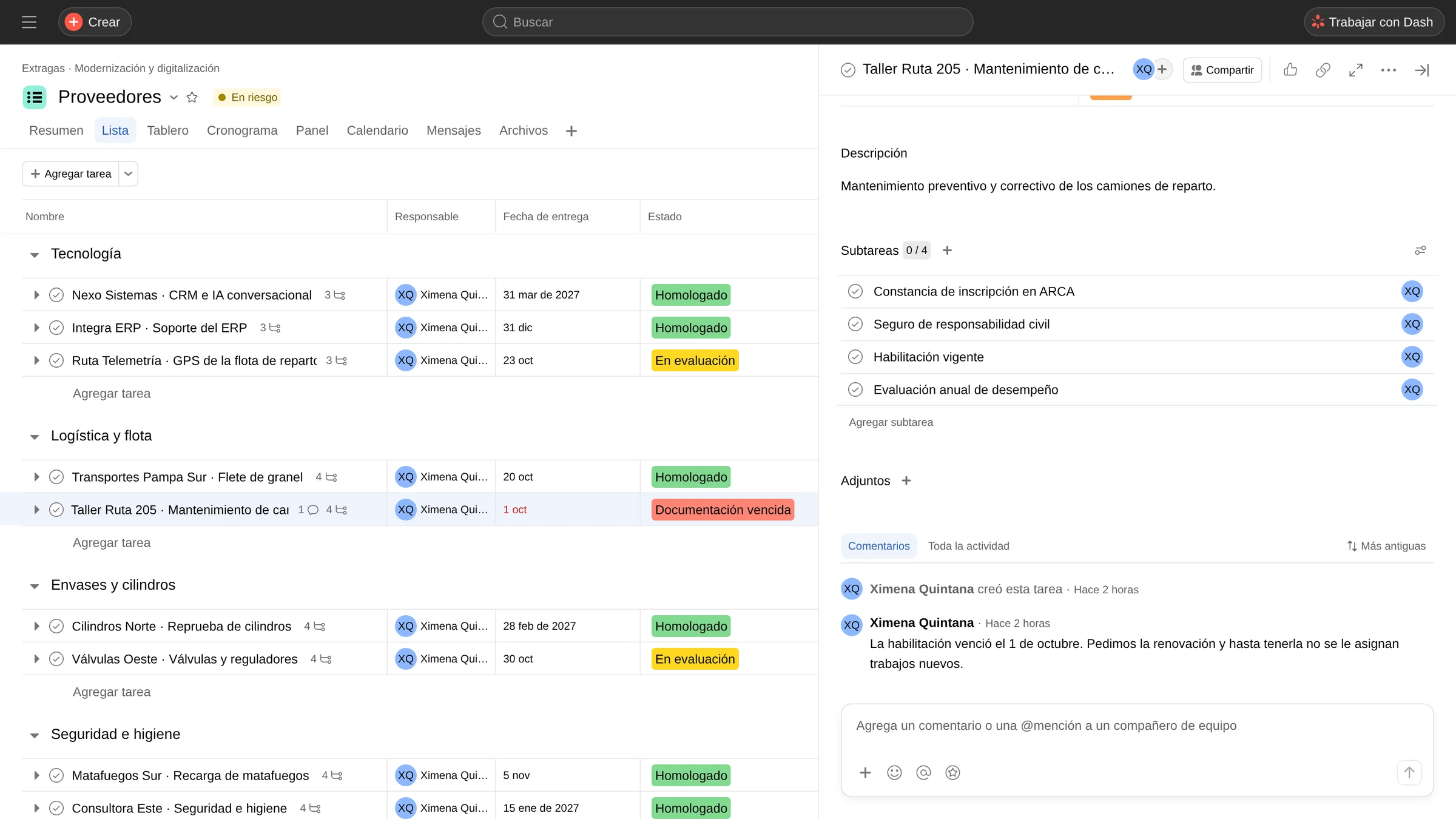The width and height of the screenshot is (1456, 819).
Task: Focus the Buscar search field
Action: tap(727, 22)
